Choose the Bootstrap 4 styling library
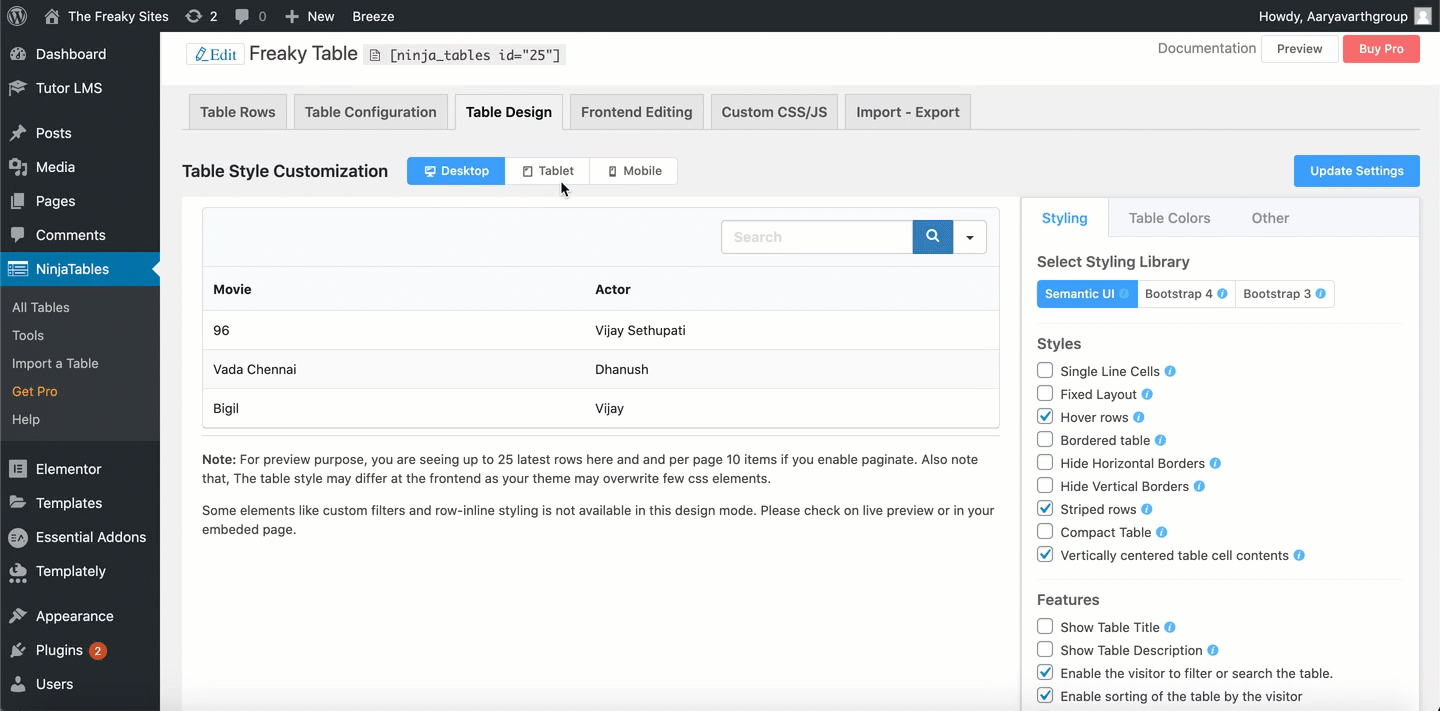This screenshot has width=1440, height=711. [1186, 294]
